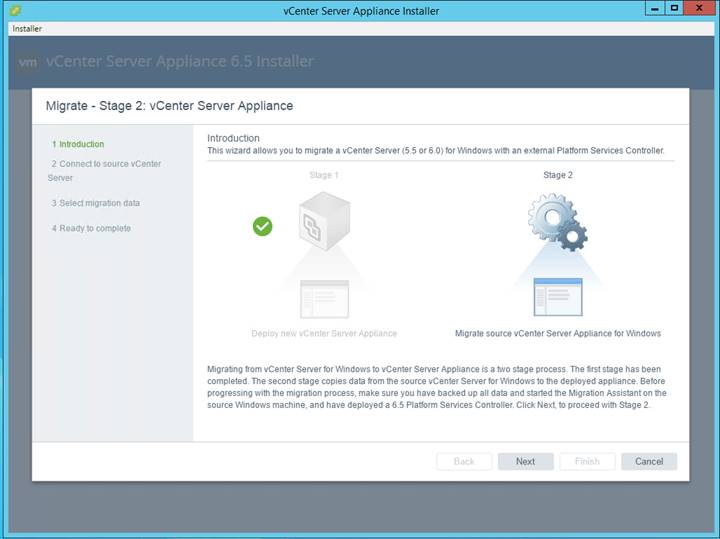The image size is (720, 539).
Task: Click the vm logo in header
Action: 28,62
